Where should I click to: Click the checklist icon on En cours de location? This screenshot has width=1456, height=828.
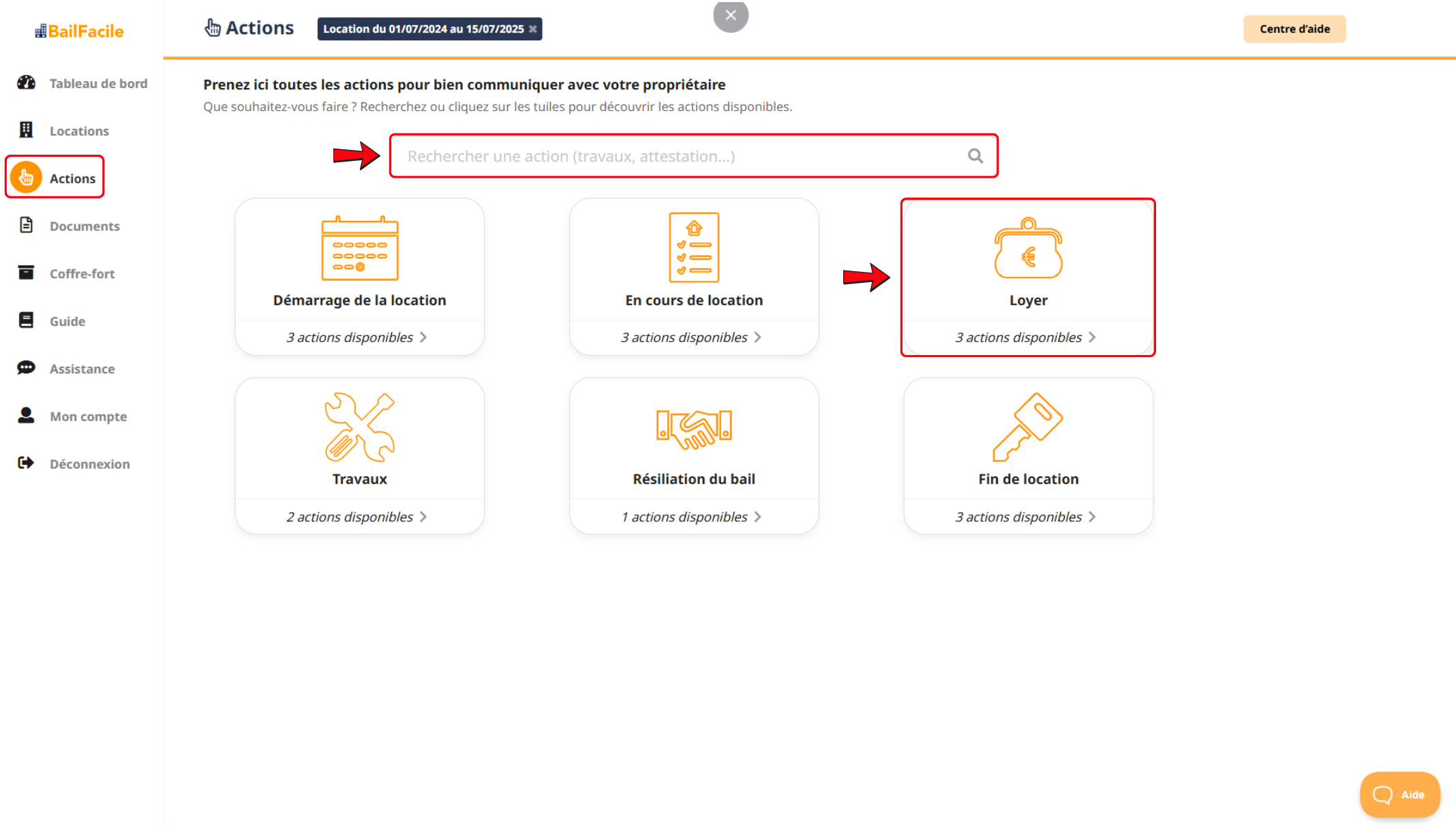click(694, 247)
